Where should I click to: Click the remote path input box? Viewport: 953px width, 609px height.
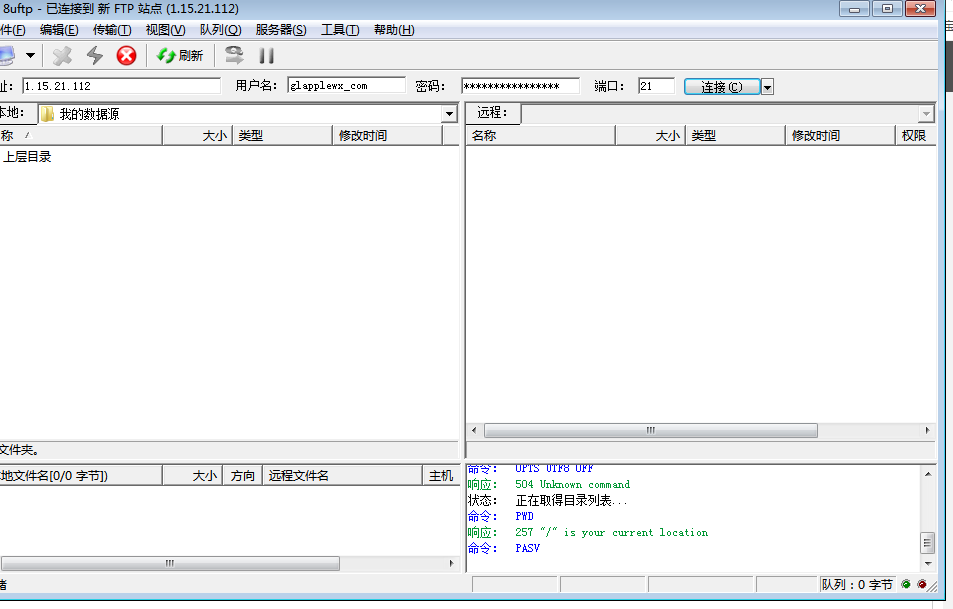[x=720, y=114]
